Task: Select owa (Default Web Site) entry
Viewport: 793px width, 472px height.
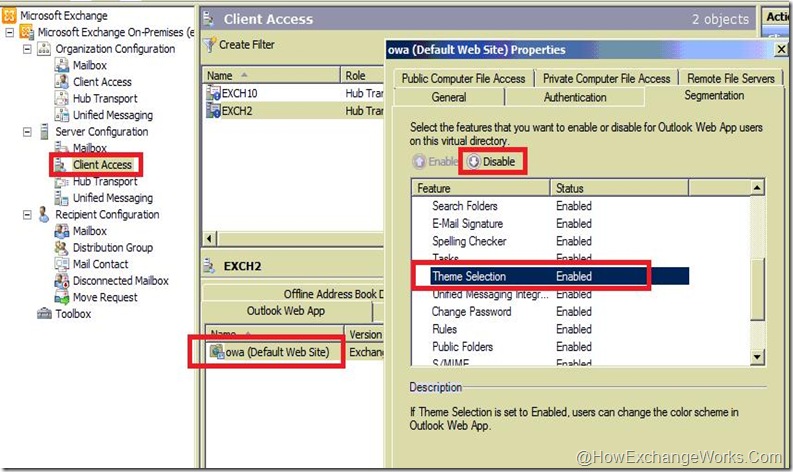Action: tap(277, 352)
